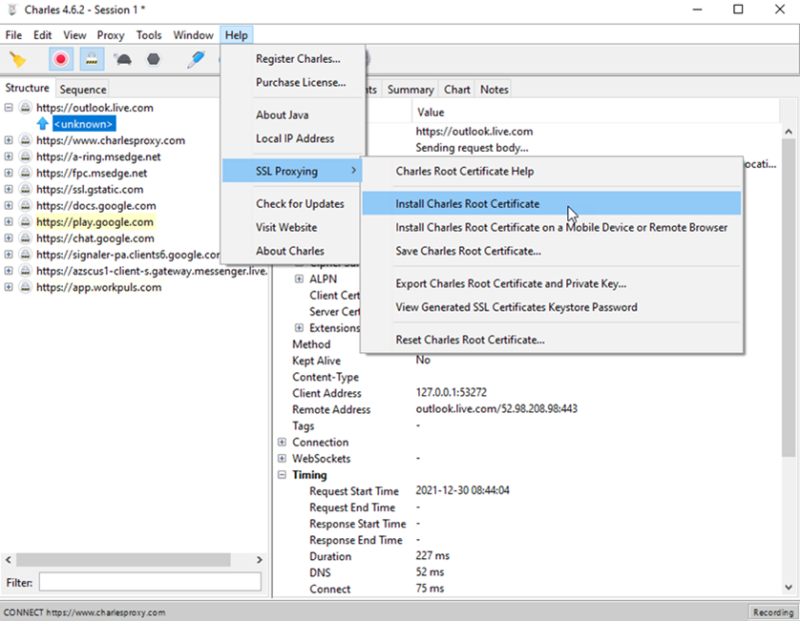Expand the WebSockets row
800x621 pixels.
(282, 459)
